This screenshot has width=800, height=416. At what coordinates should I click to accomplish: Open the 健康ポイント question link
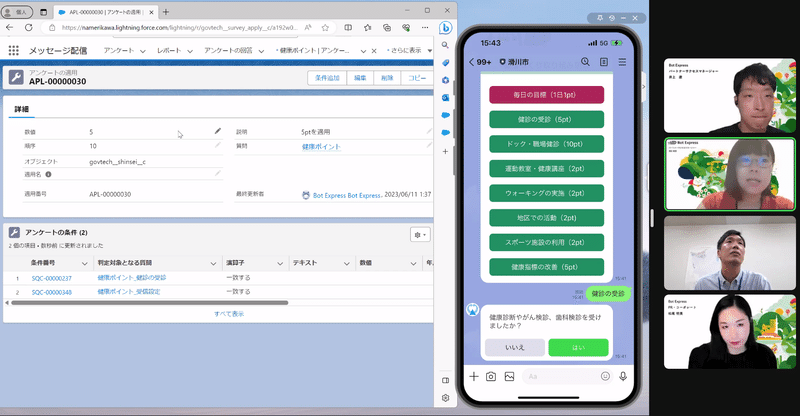[321, 146]
